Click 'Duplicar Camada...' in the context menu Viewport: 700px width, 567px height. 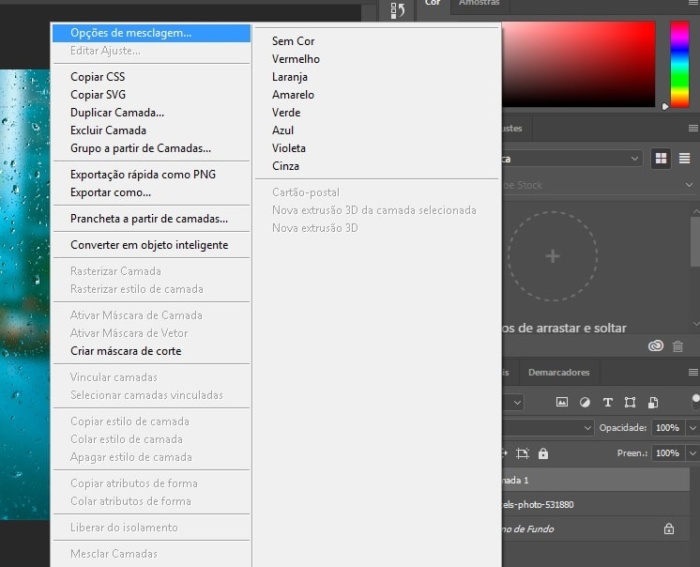tap(117, 112)
